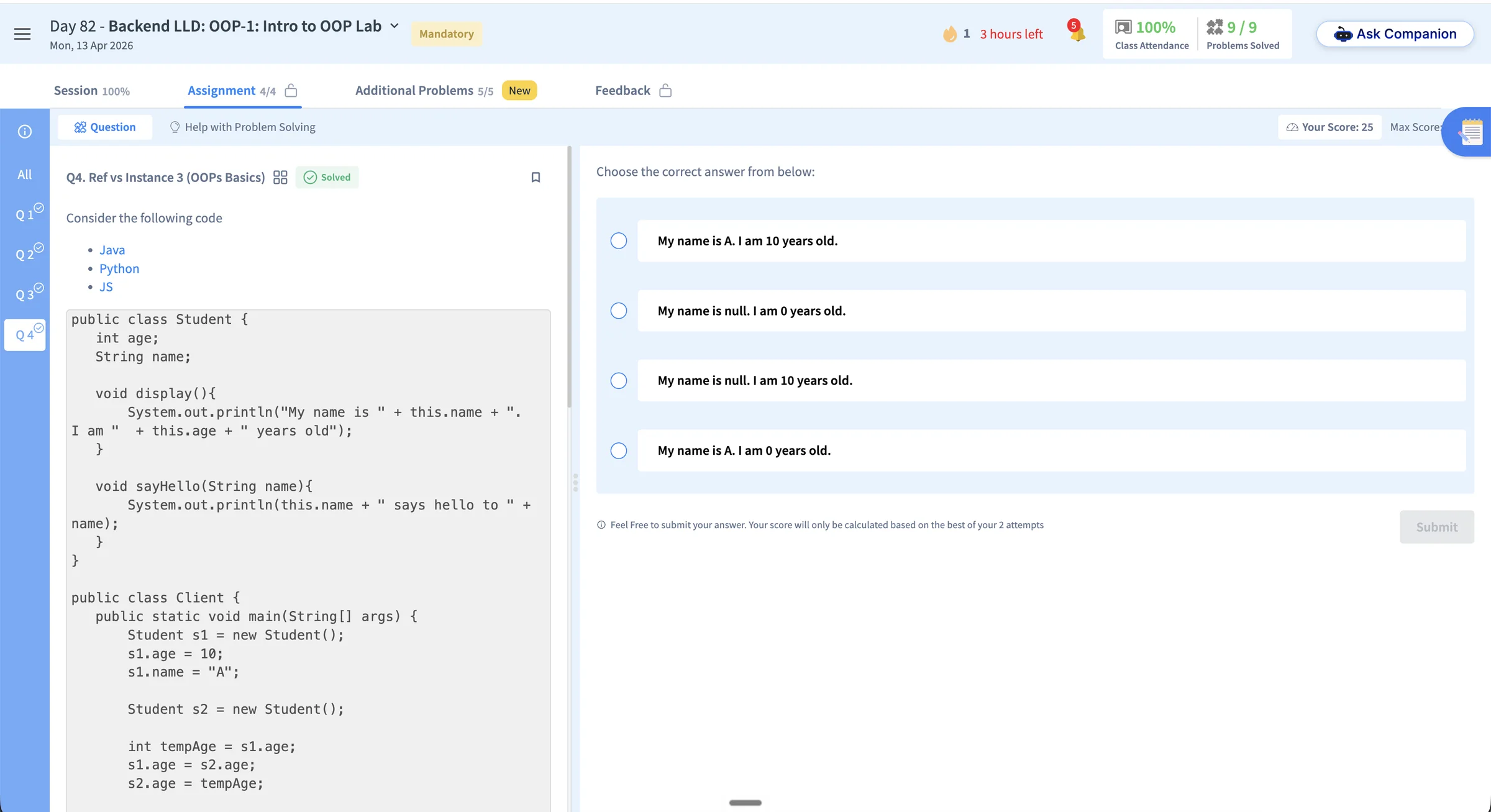Click the Your Score cloud icon

pos(1292,127)
